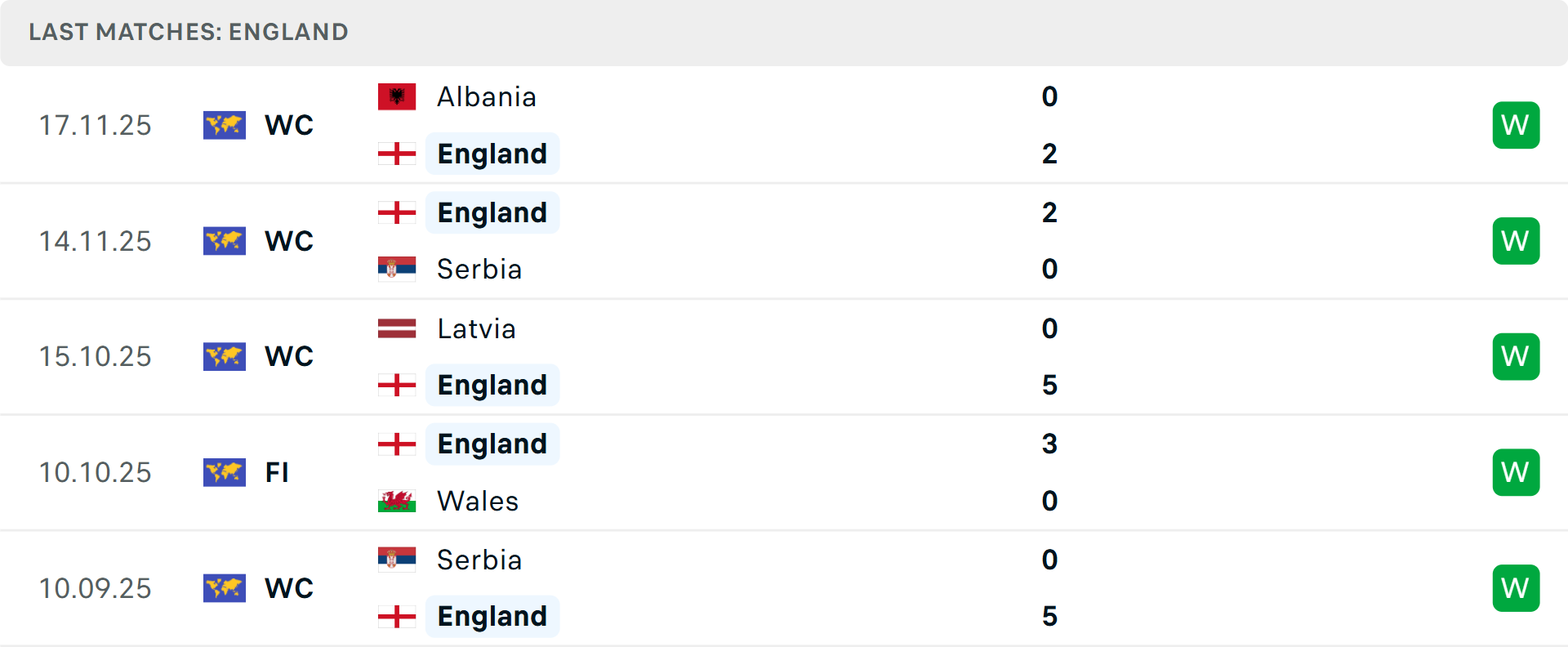The width and height of the screenshot is (1568, 647).
Task: Click the Albania flag icon
Action: 397,96
